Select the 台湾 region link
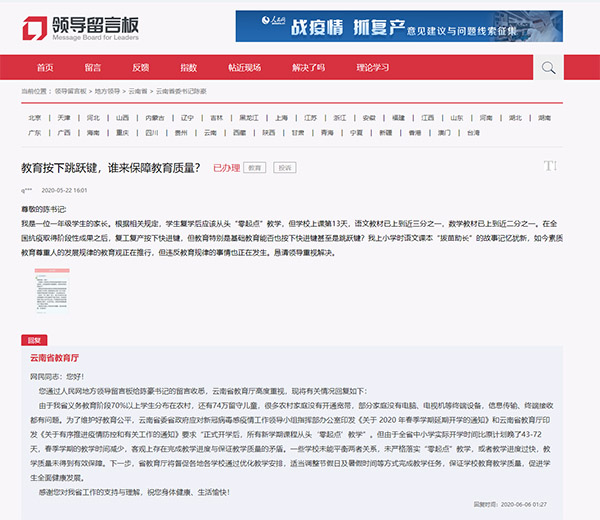This screenshot has height=520, width=600. click(x=473, y=133)
